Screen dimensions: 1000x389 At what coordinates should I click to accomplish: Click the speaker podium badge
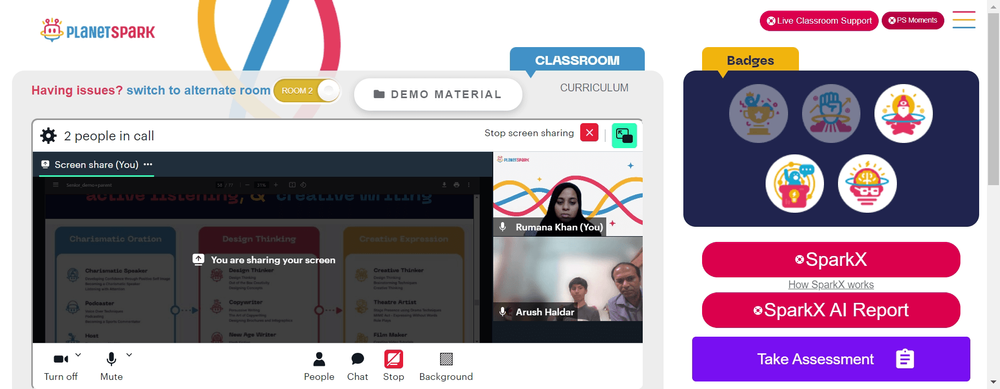point(795,184)
